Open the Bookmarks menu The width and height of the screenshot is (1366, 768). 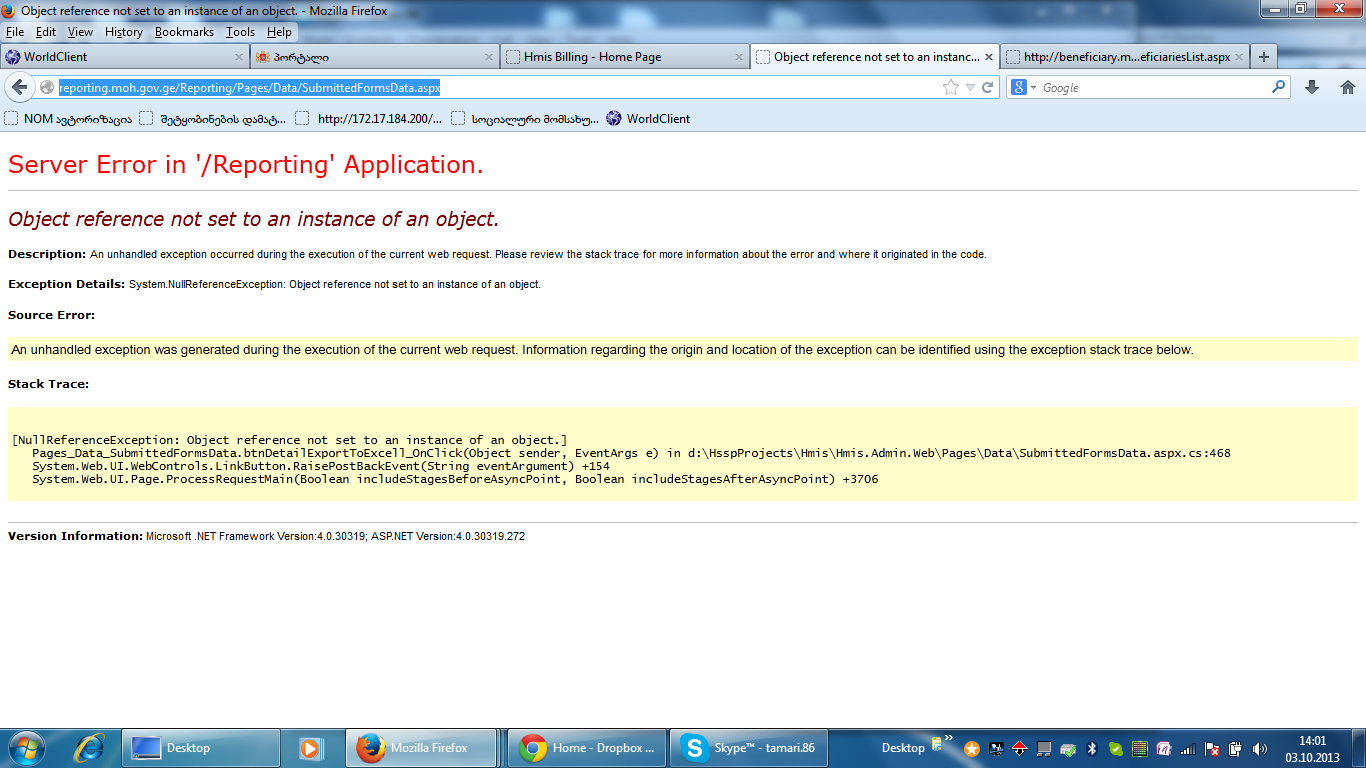[x=184, y=32]
